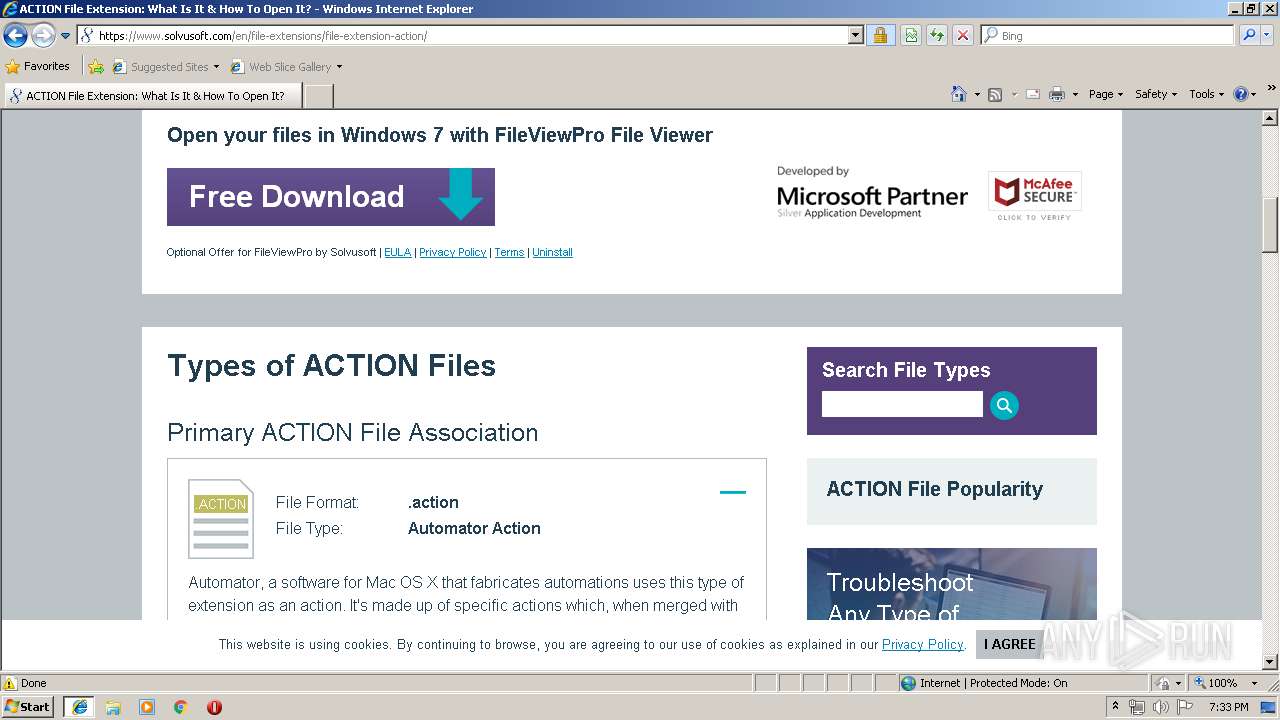This screenshot has height=720, width=1280.
Task: Go back with the browser Back arrow
Action: point(15,36)
